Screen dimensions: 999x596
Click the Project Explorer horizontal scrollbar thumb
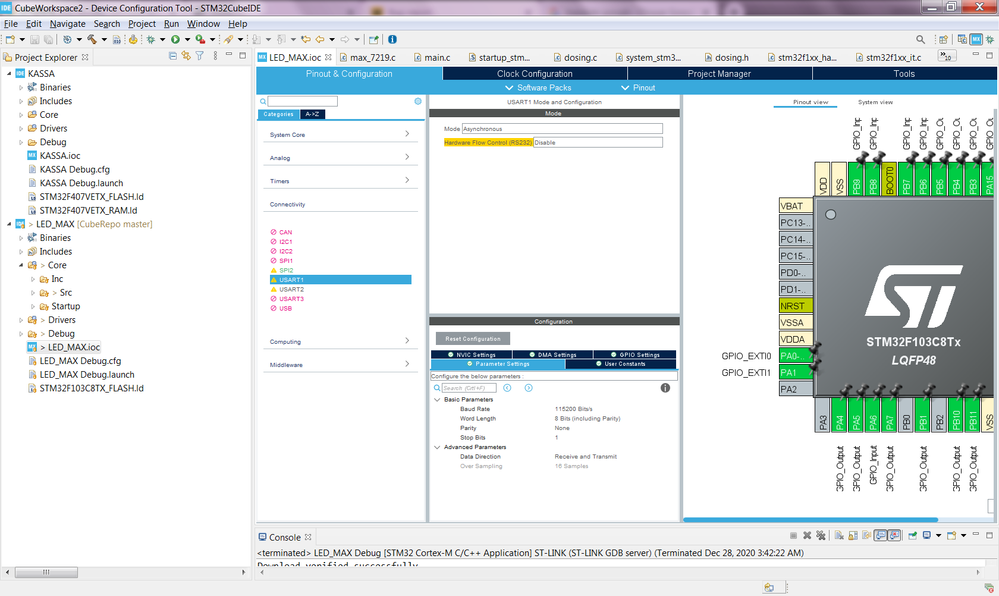[46, 572]
